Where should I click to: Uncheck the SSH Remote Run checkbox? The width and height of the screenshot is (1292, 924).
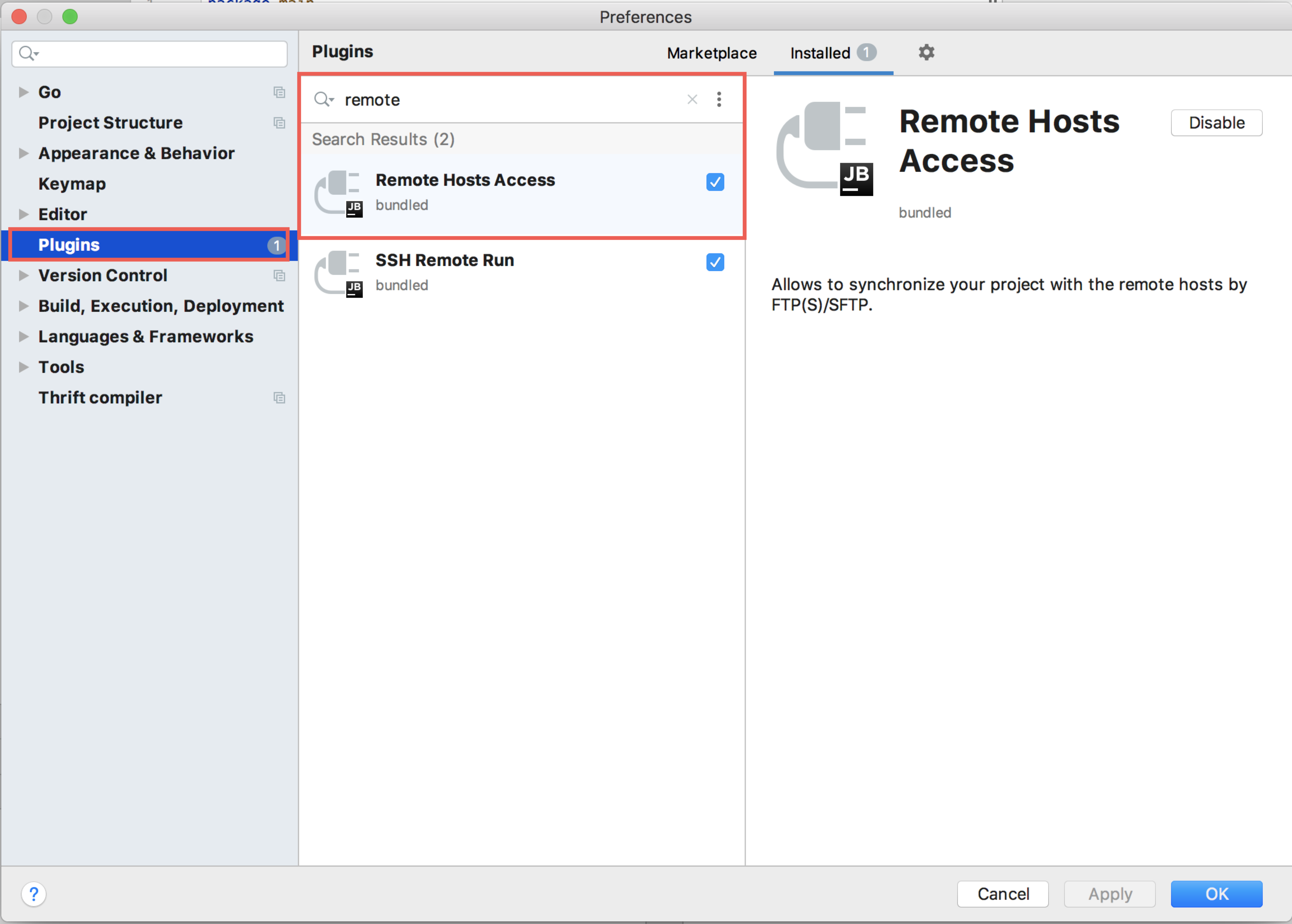[x=714, y=262]
